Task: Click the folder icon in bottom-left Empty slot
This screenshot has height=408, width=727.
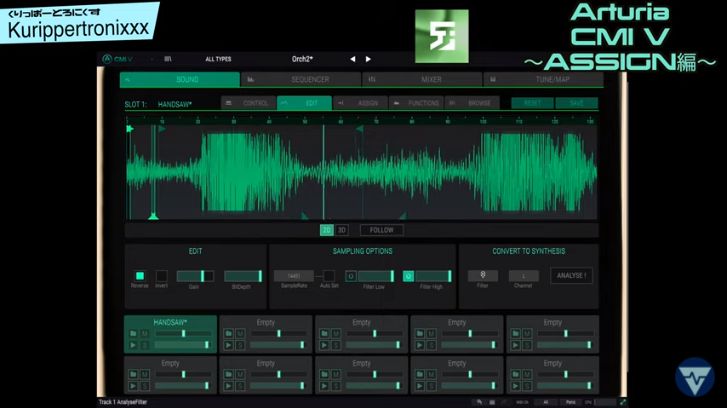Action: 133,374
